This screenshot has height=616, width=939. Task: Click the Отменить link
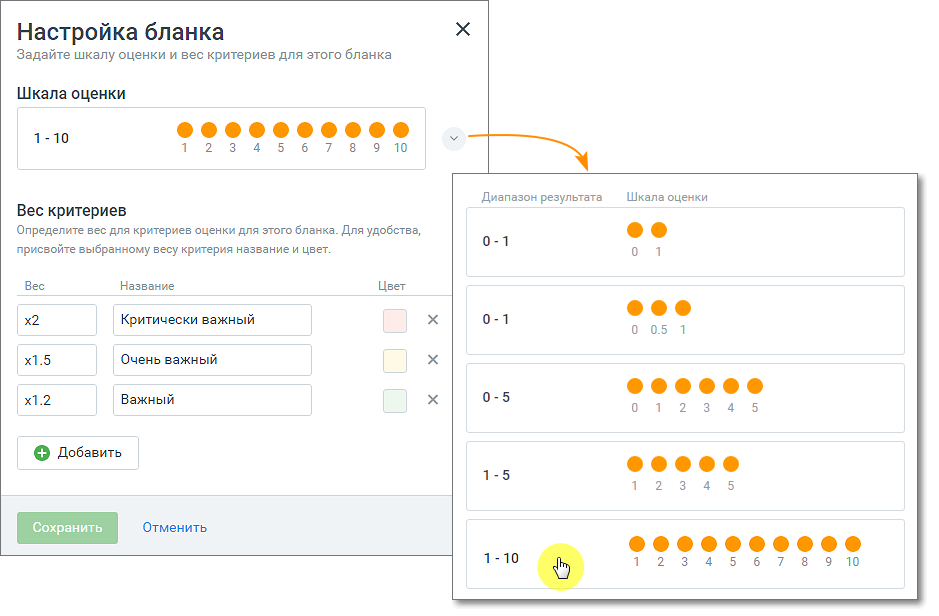pos(174,527)
